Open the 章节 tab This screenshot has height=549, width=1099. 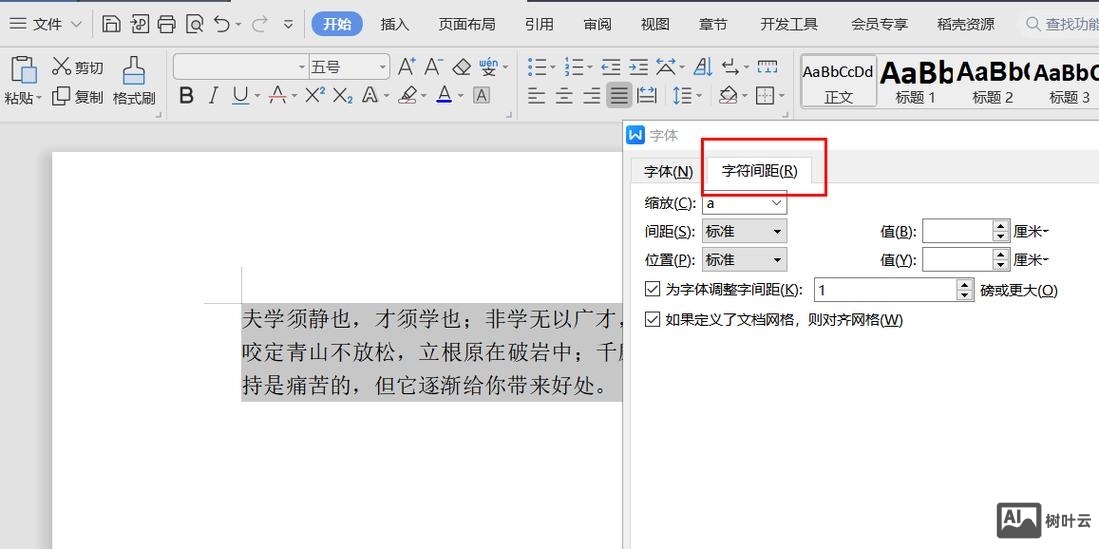point(713,24)
